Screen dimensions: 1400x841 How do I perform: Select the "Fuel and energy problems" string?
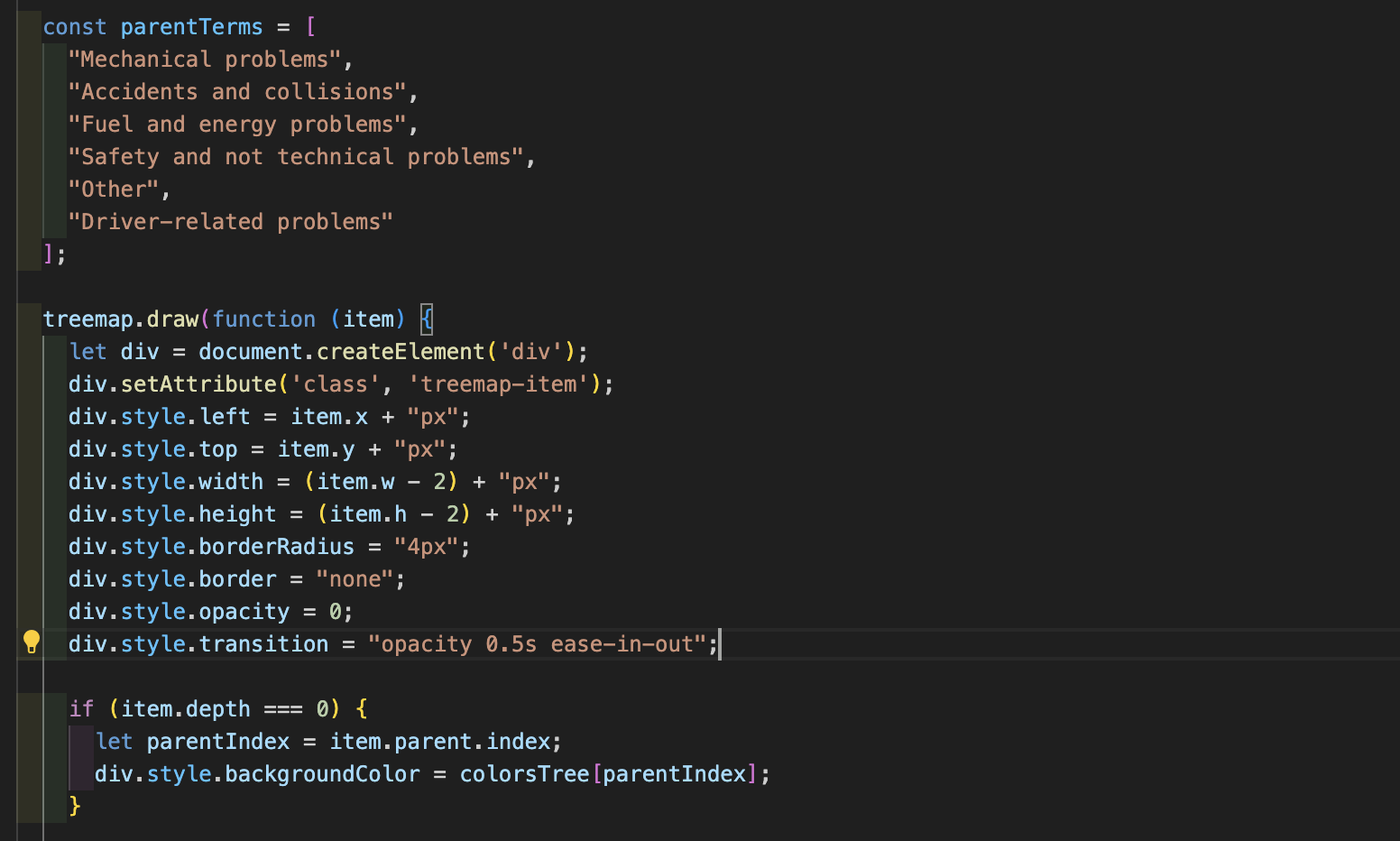click(x=237, y=125)
